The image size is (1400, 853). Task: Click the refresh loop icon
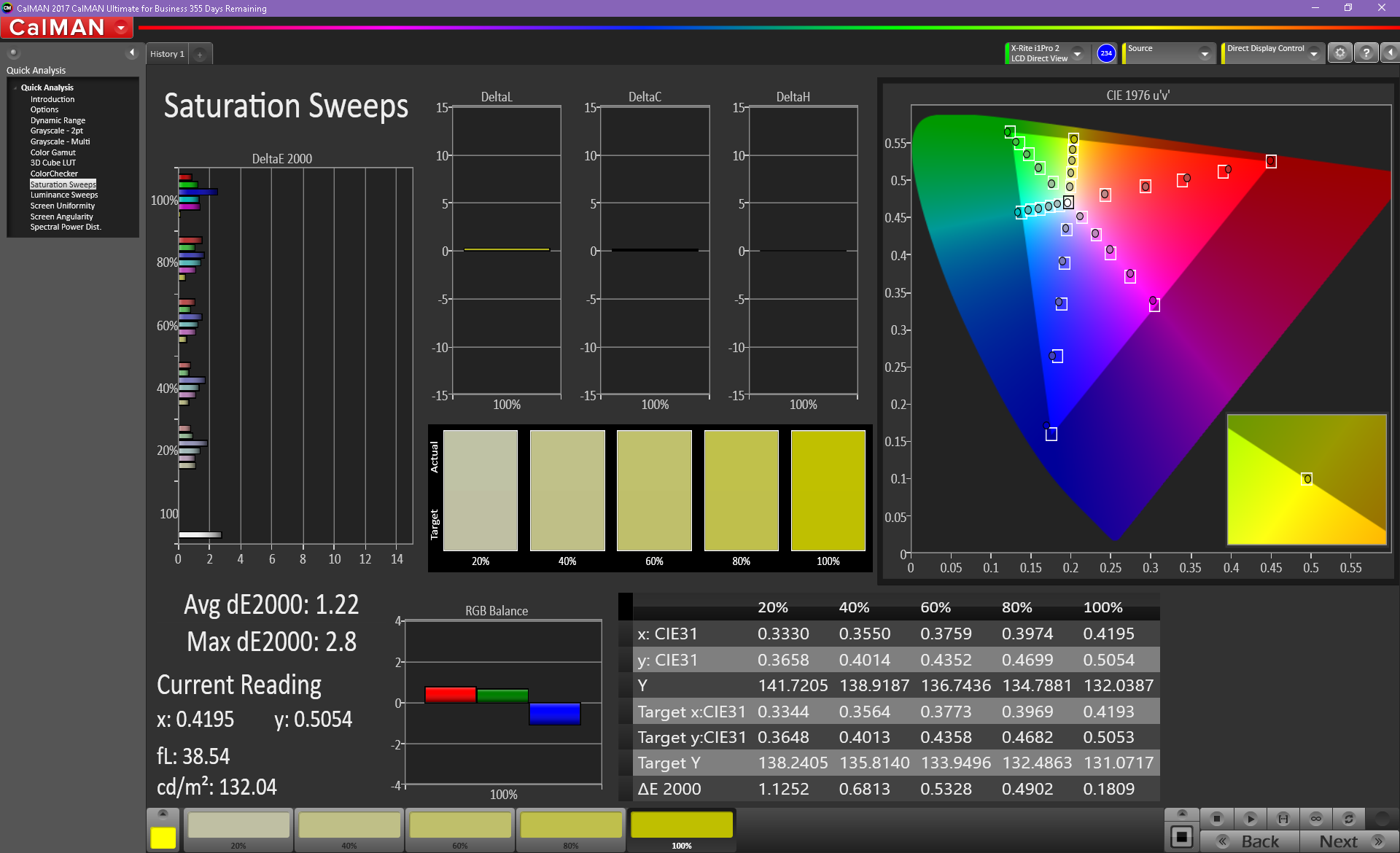click(x=1348, y=819)
